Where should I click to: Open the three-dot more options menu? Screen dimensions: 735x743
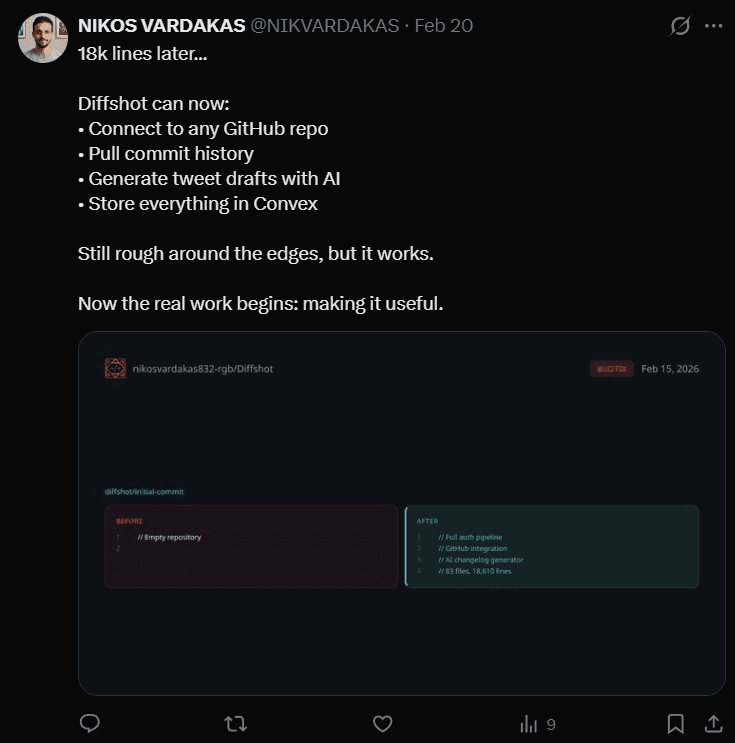[x=713, y=26]
